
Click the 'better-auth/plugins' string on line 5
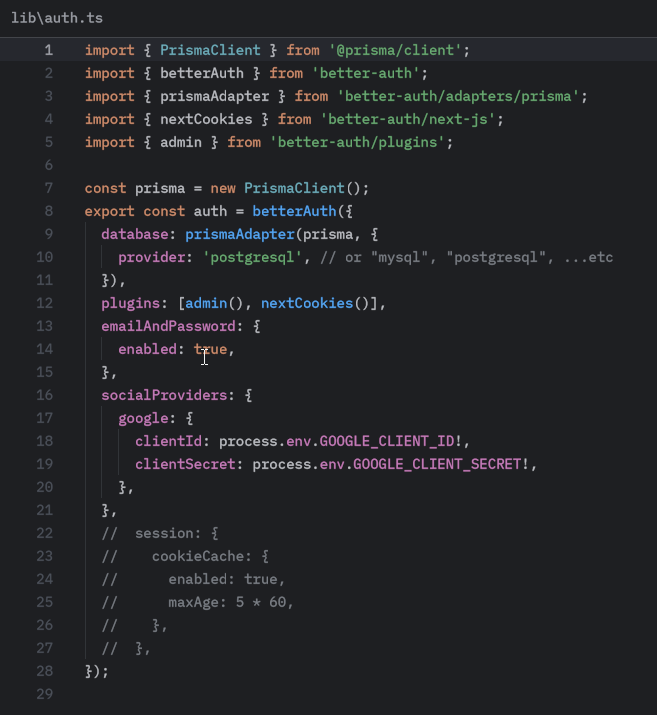click(357, 142)
